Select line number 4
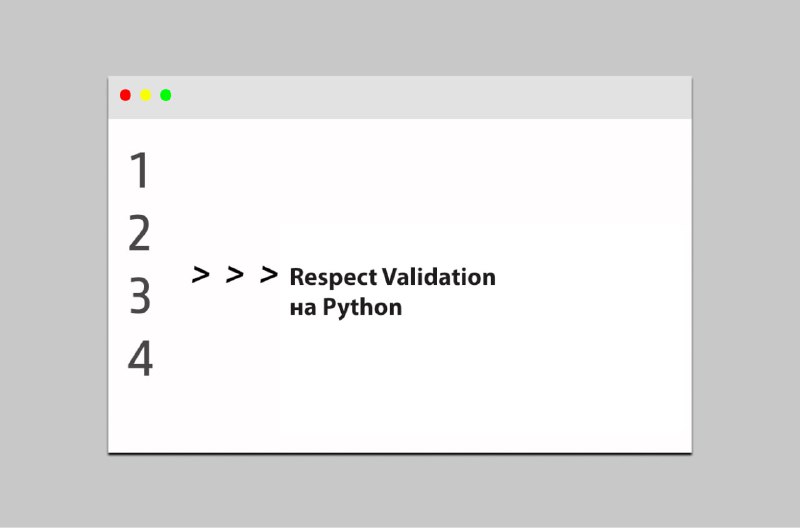This screenshot has width=800, height=528. coord(140,359)
